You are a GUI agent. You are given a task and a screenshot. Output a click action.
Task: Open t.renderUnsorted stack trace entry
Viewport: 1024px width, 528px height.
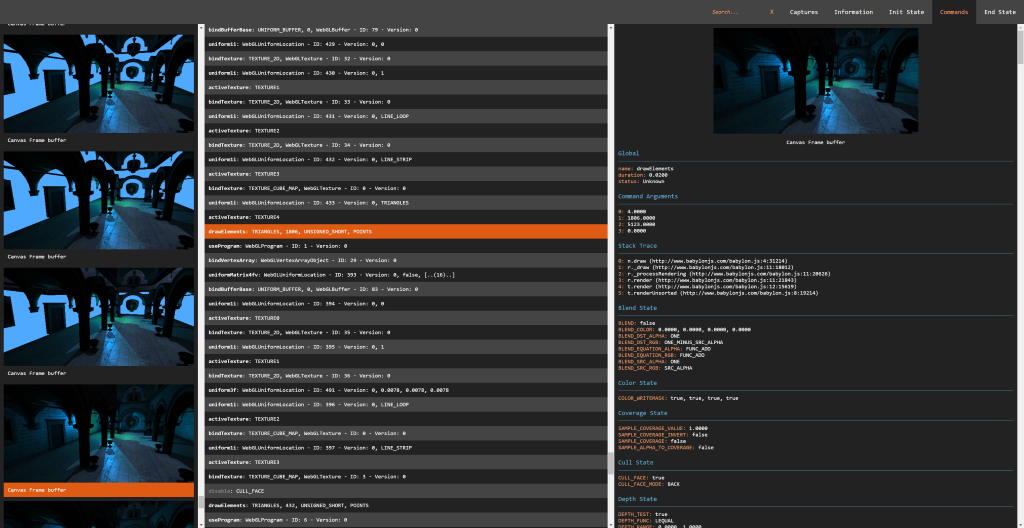718,293
